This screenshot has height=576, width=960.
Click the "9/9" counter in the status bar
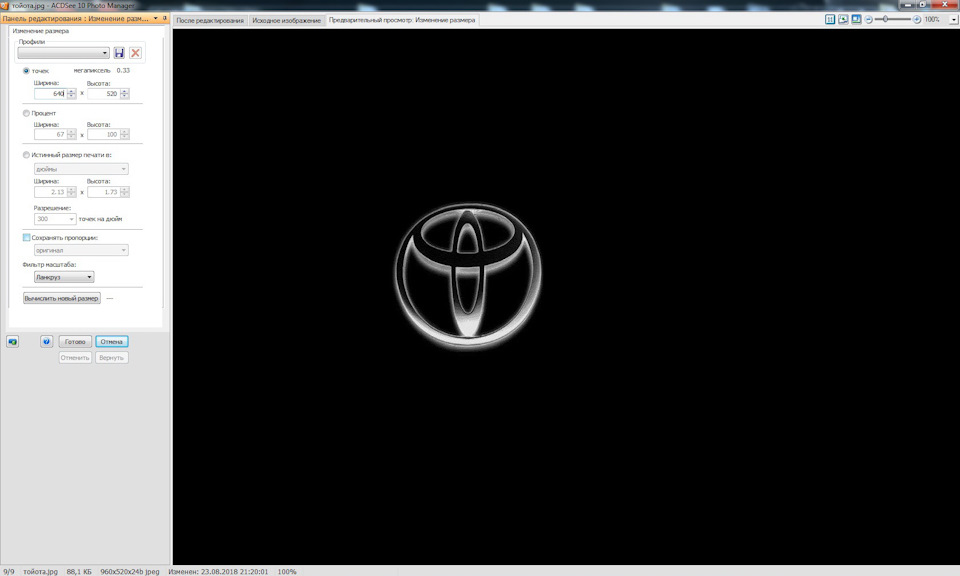tap(9, 572)
